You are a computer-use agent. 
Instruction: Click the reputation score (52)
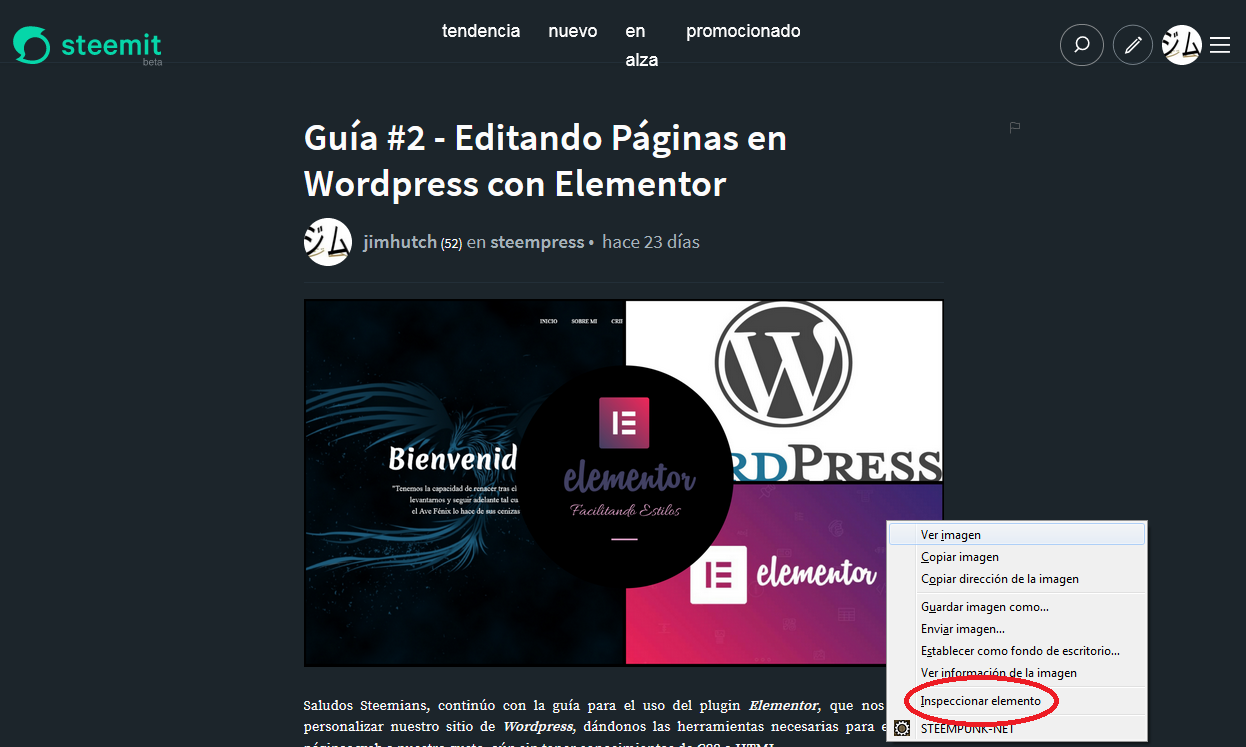(x=451, y=243)
